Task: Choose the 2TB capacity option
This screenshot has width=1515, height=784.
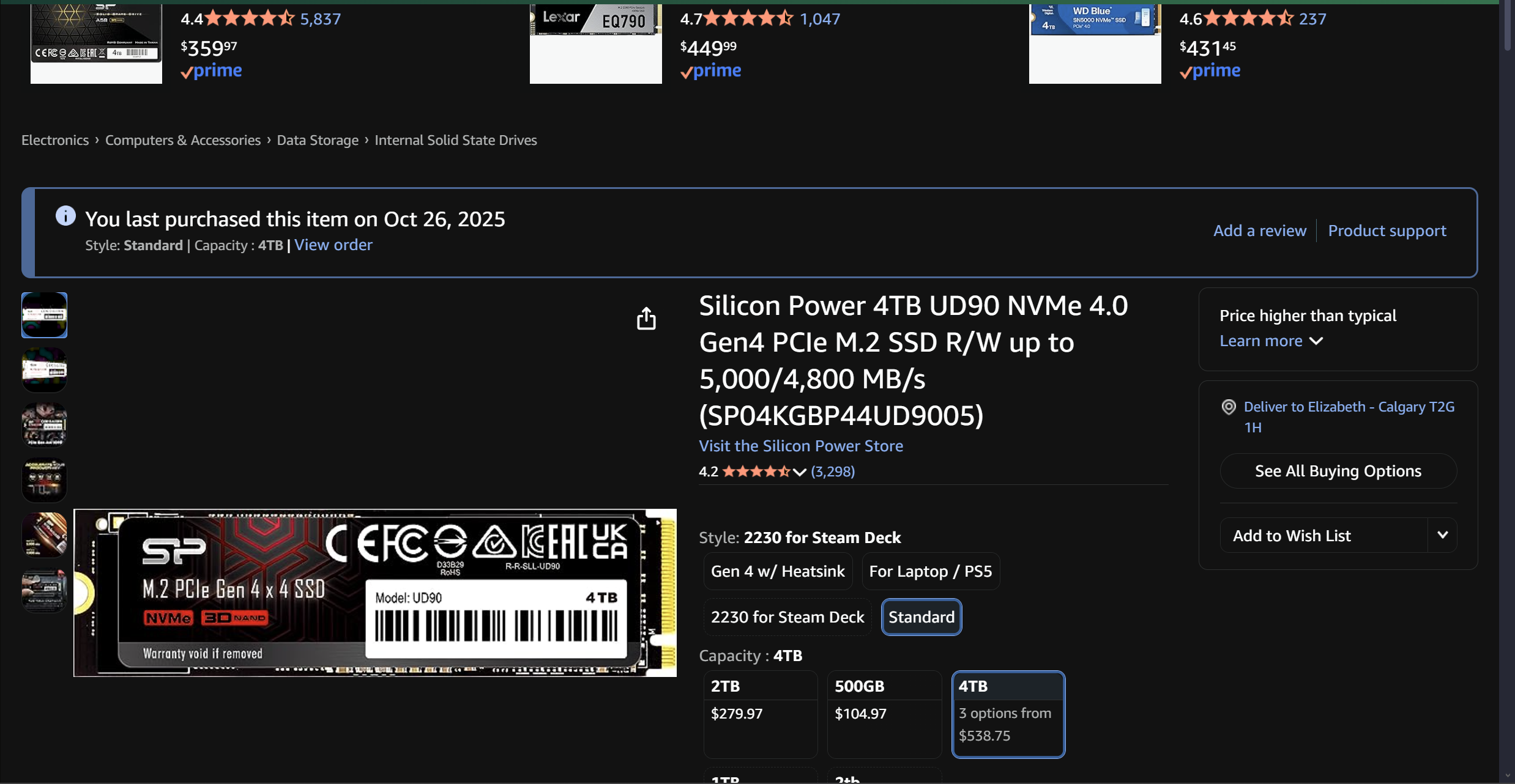Action: tap(760, 713)
